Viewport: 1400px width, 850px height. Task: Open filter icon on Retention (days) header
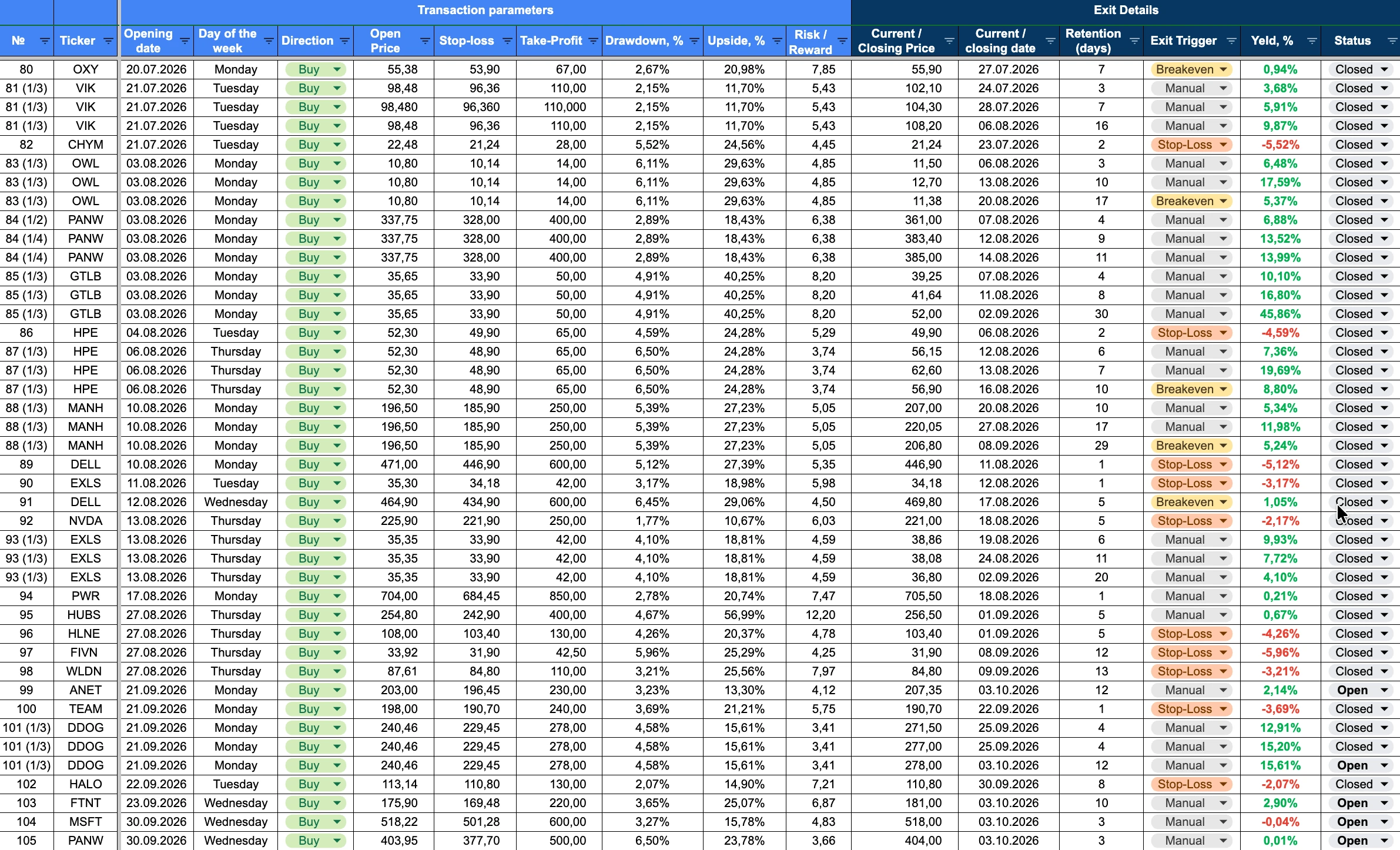tap(1134, 41)
